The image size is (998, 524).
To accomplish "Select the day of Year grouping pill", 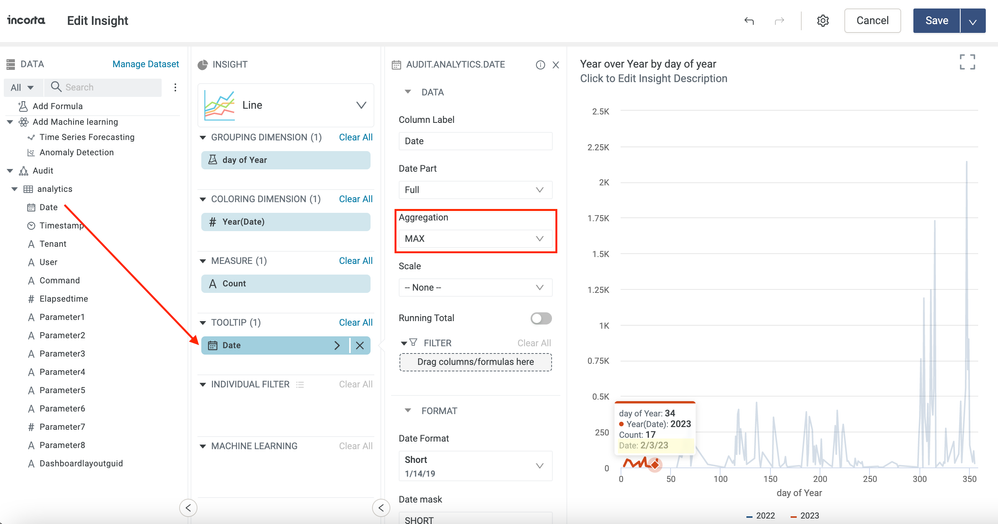I will click(286, 160).
